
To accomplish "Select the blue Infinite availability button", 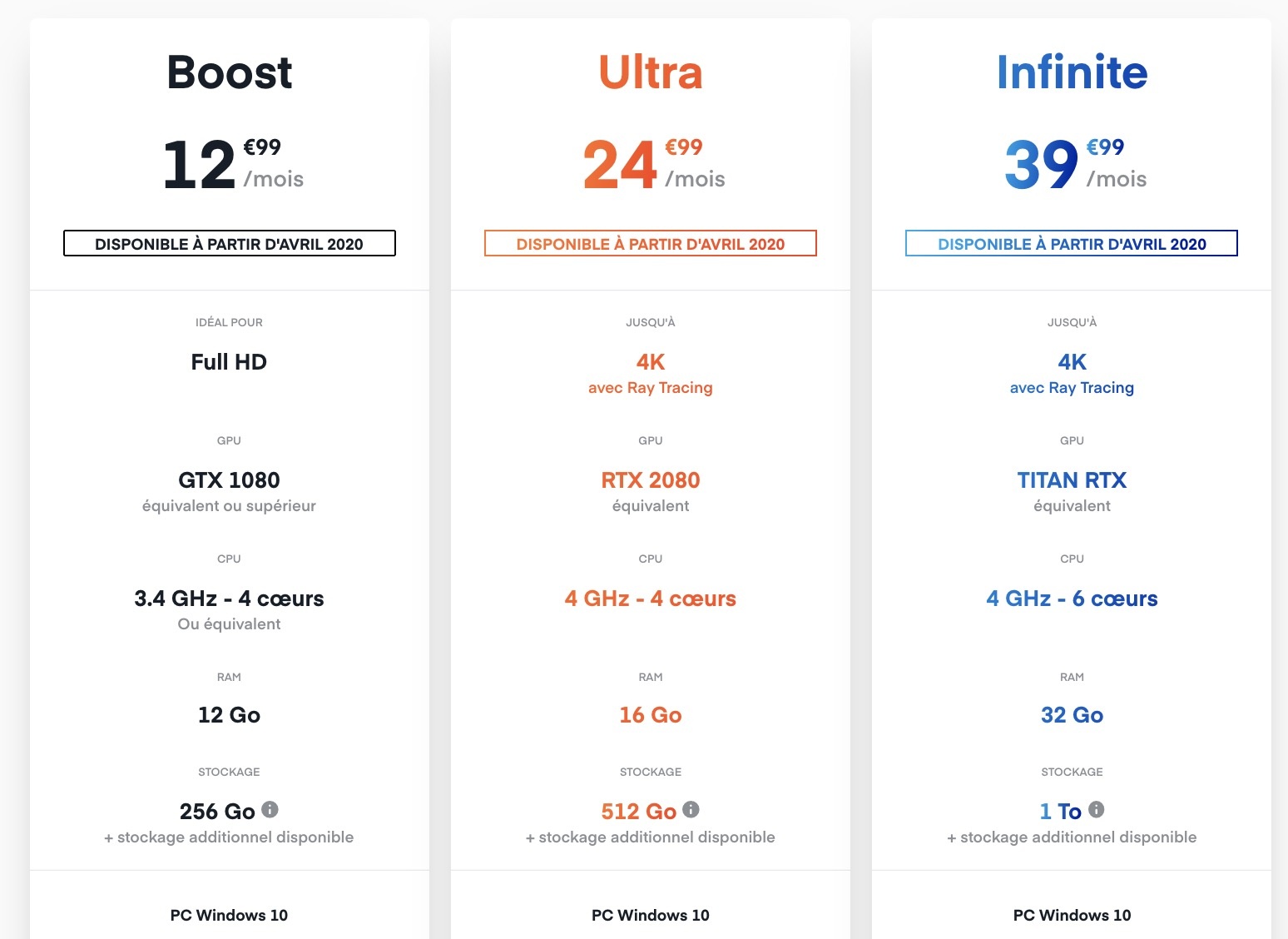I will (x=1072, y=244).
